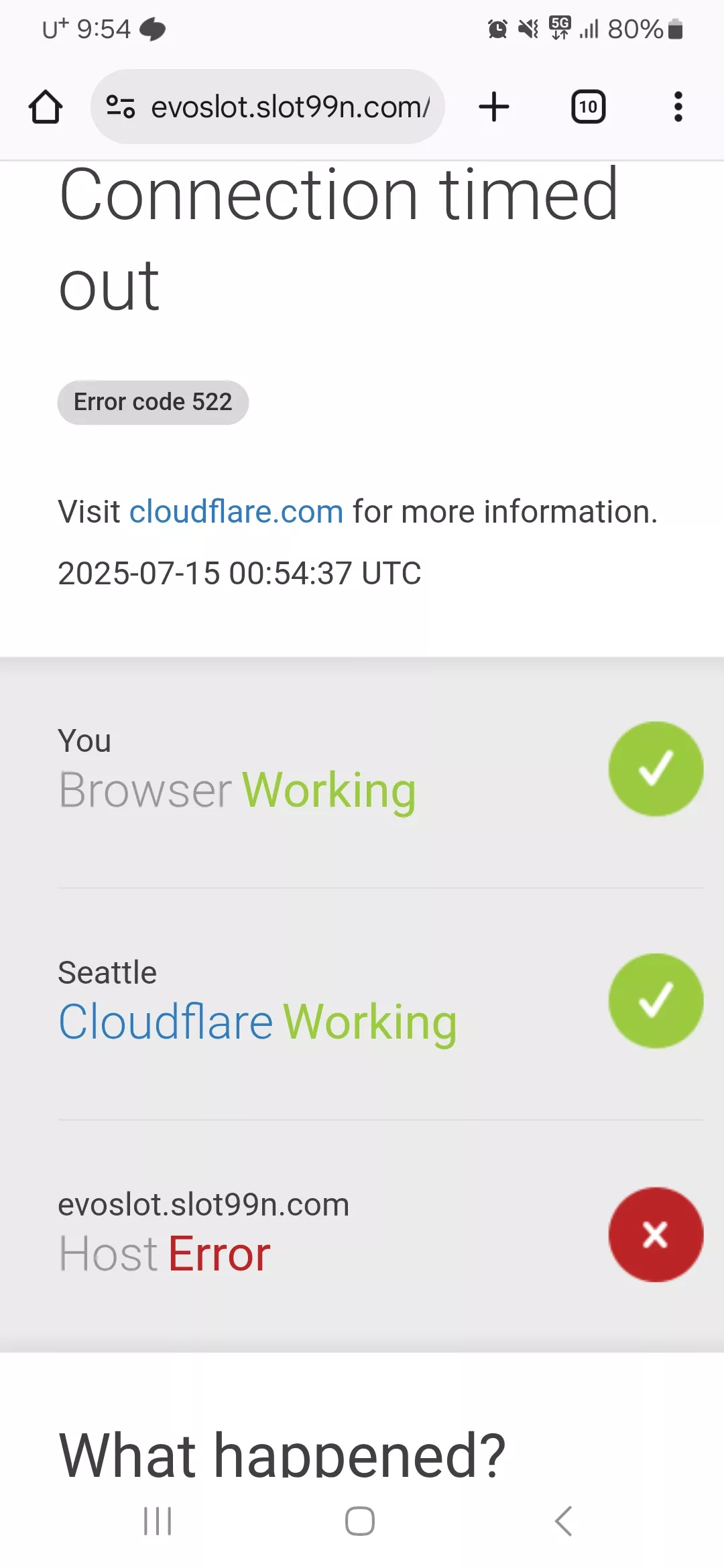
Task: Tap the Android recent apps button
Action: (x=158, y=1521)
